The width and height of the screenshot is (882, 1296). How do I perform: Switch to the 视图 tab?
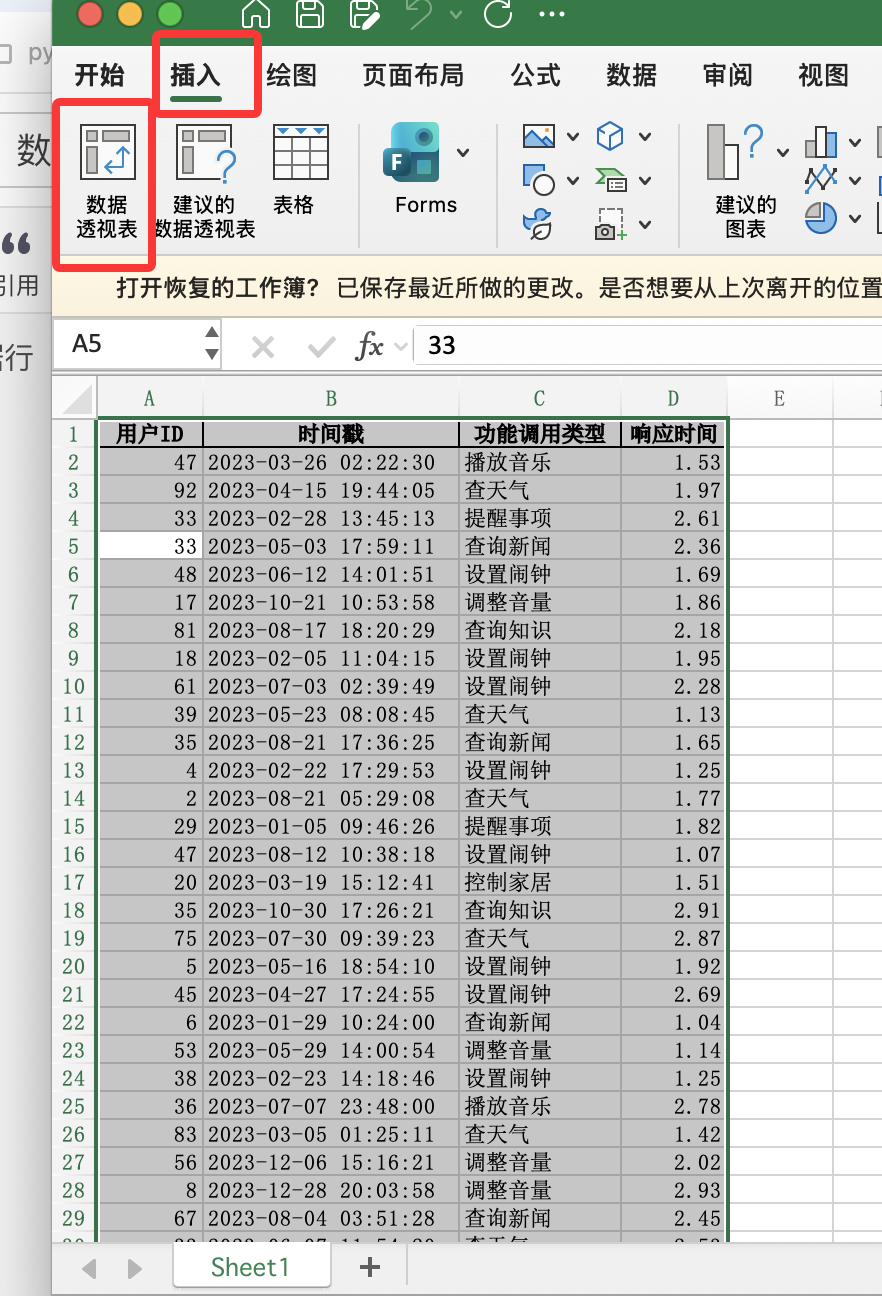point(823,75)
